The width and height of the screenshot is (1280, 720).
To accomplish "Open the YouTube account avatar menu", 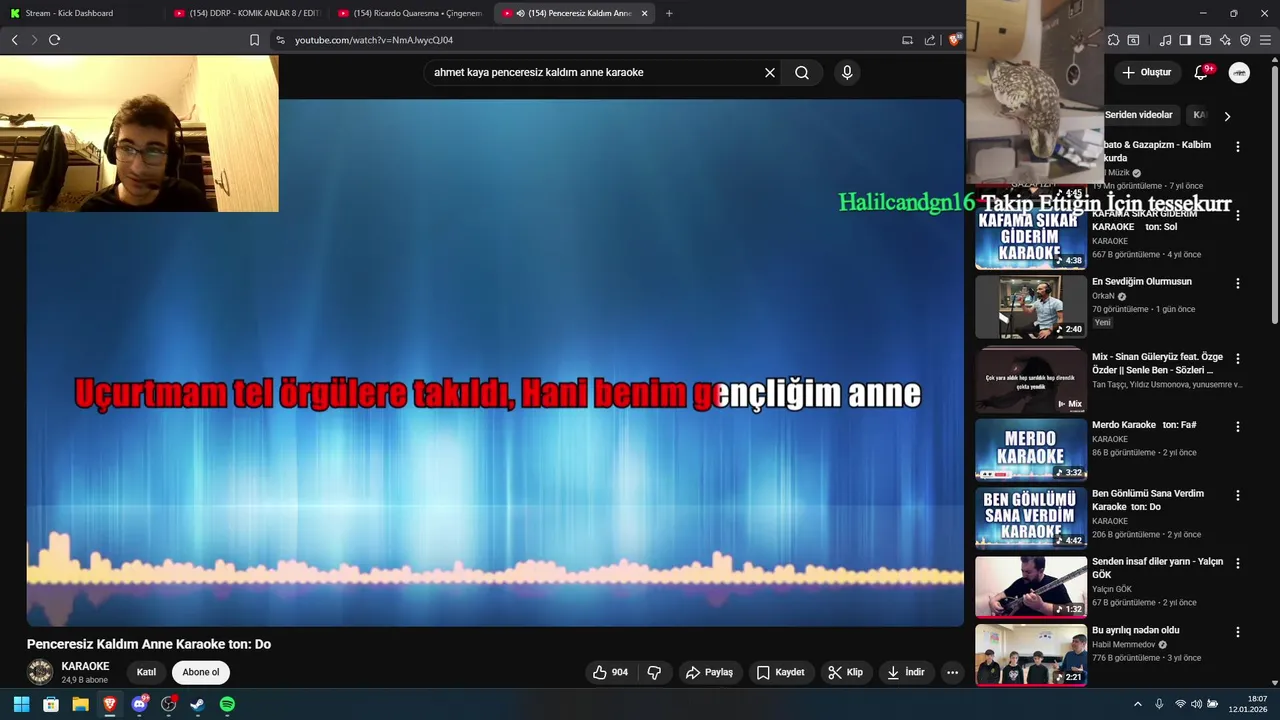I will 1239,72.
